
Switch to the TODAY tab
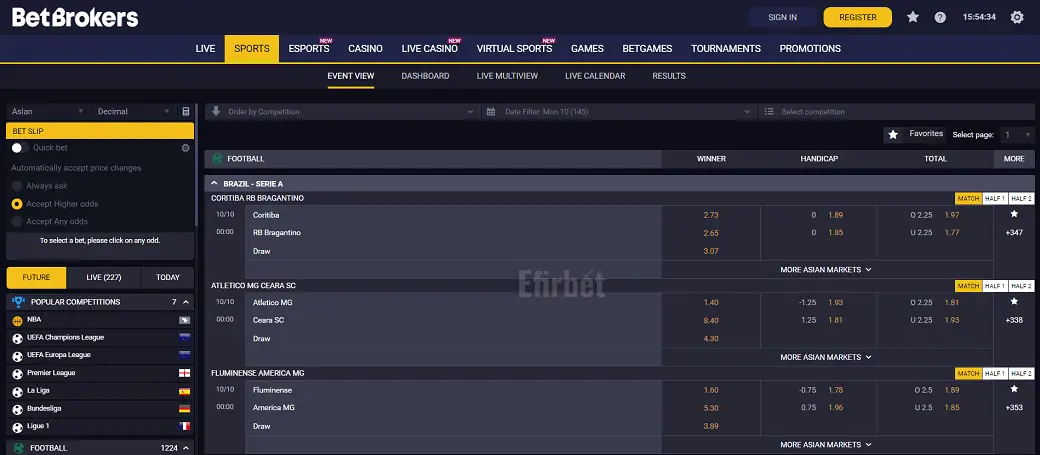pyautogui.click(x=168, y=277)
